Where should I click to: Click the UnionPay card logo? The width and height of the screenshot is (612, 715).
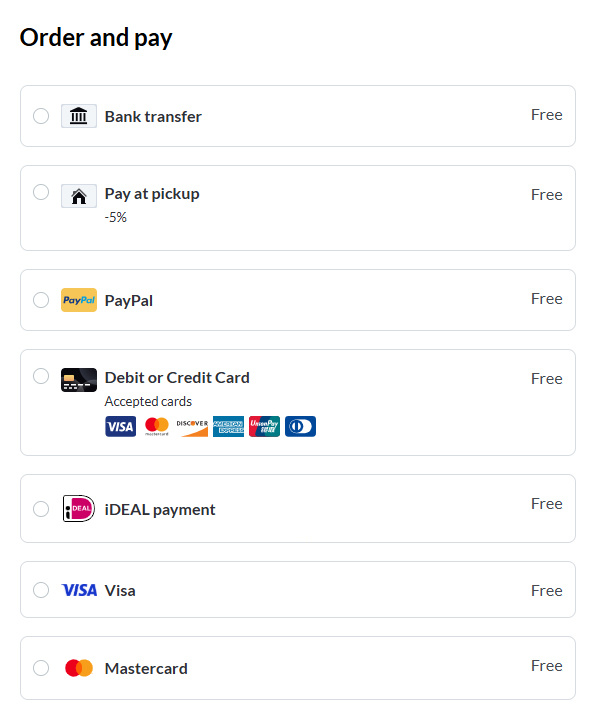(x=264, y=427)
